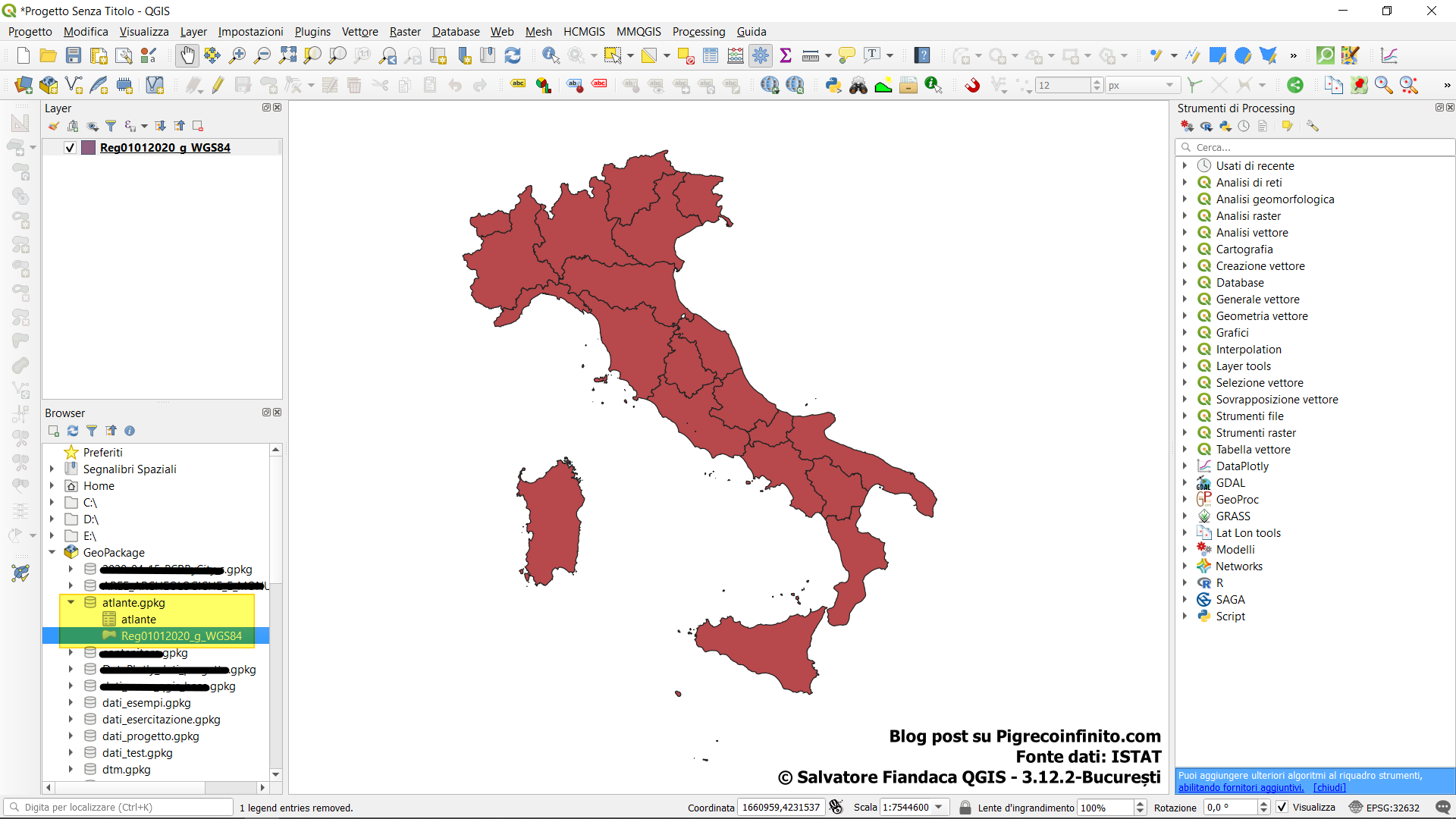Click the Zoom In magnifier tool

coord(237,55)
